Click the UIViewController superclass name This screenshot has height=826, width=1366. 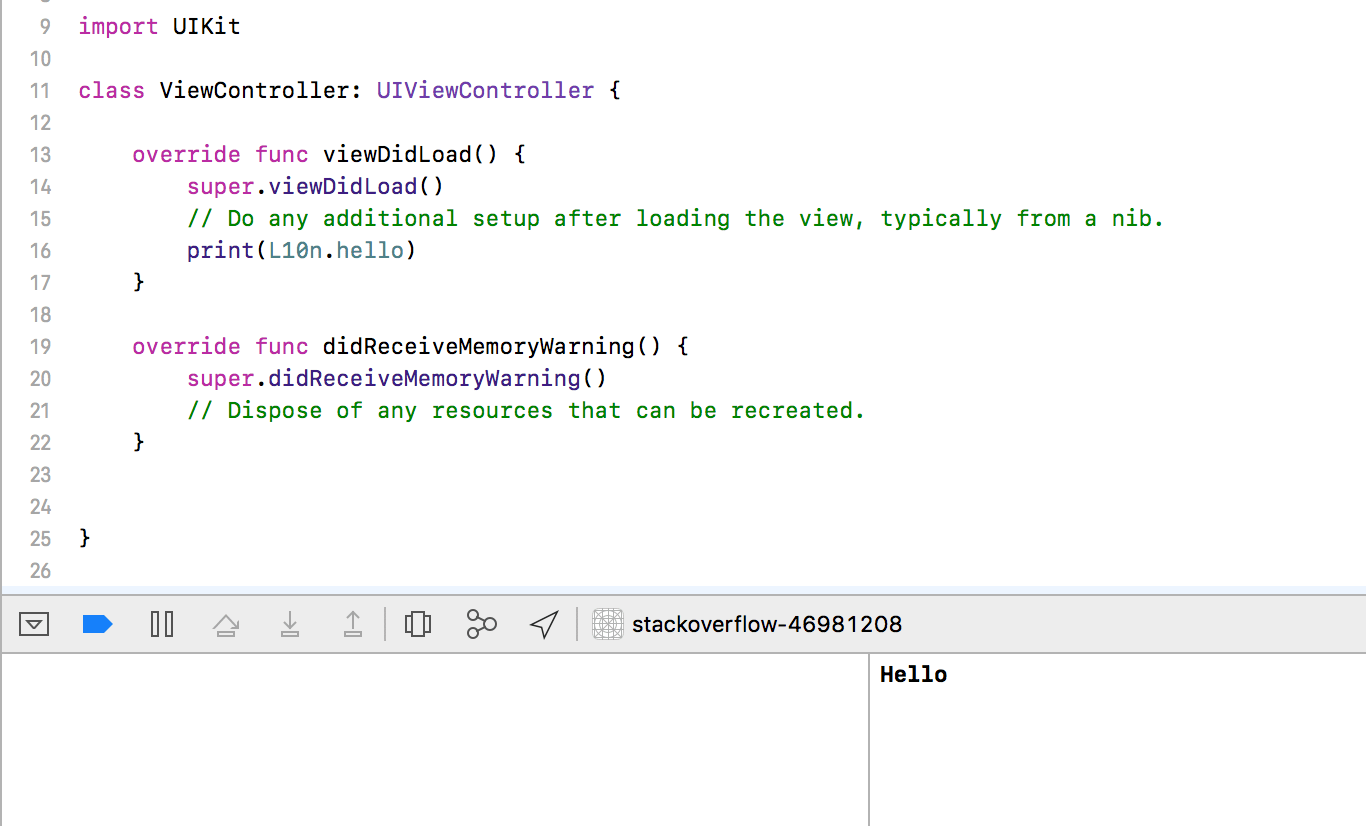[485, 90]
